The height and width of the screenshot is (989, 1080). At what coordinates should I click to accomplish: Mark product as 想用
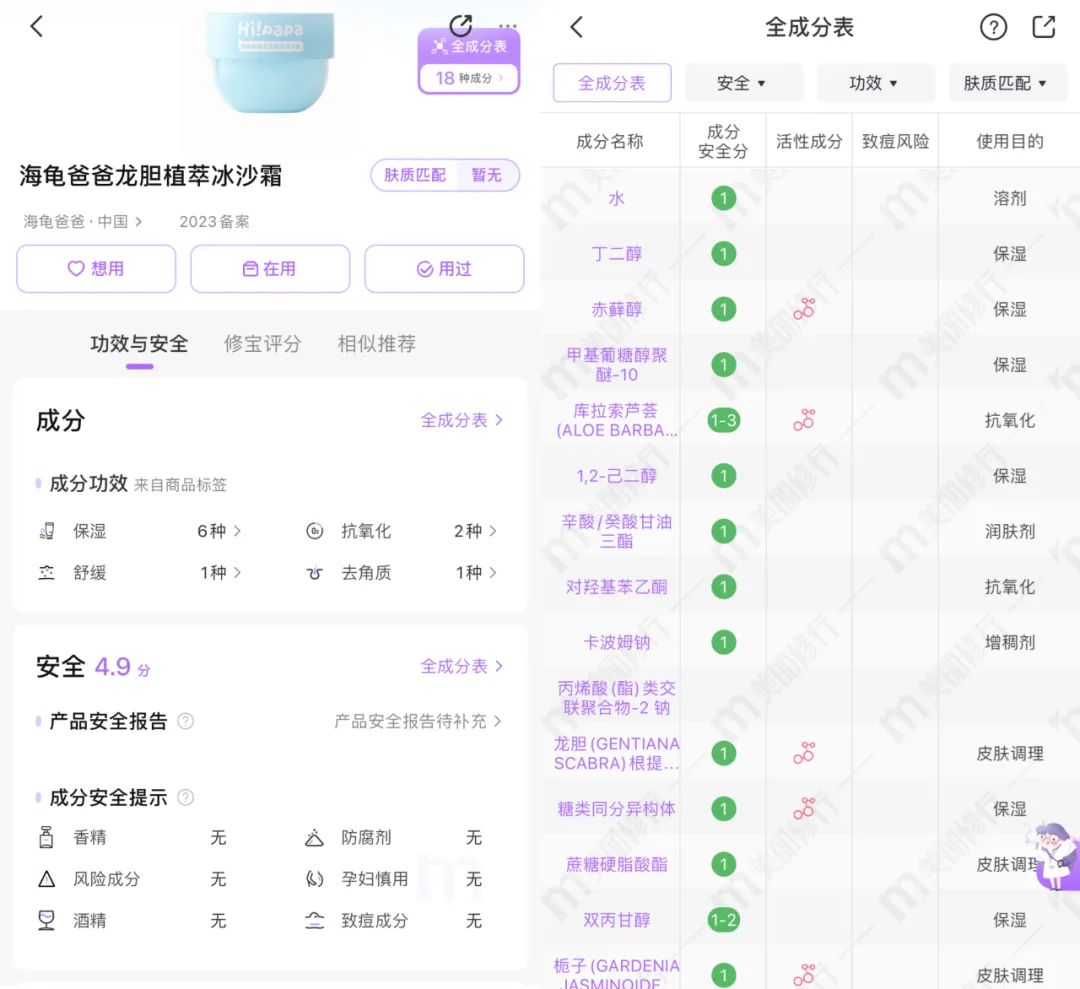pyautogui.click(x=96, y=269)
